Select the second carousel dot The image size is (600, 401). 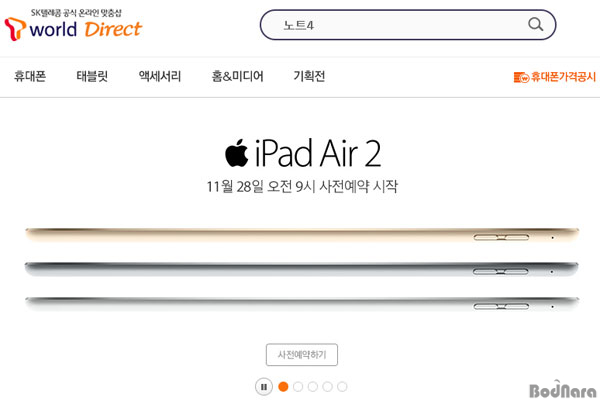(298, 386)
